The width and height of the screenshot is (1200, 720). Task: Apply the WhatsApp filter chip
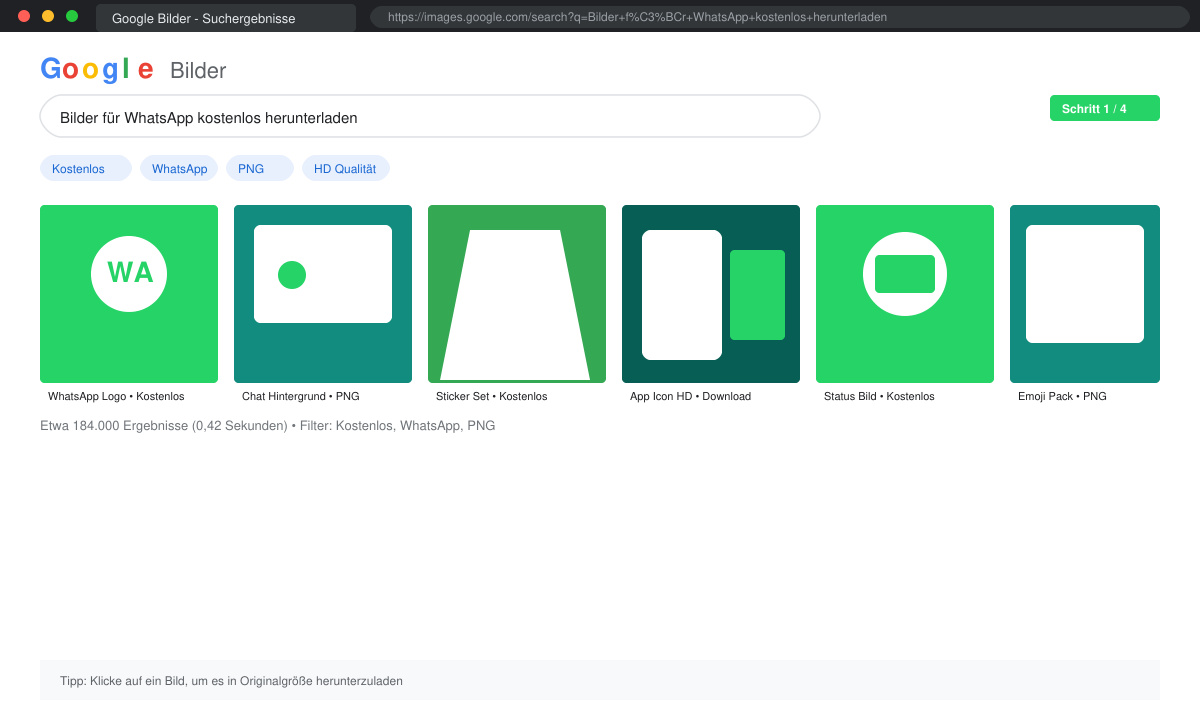(179, 169)
